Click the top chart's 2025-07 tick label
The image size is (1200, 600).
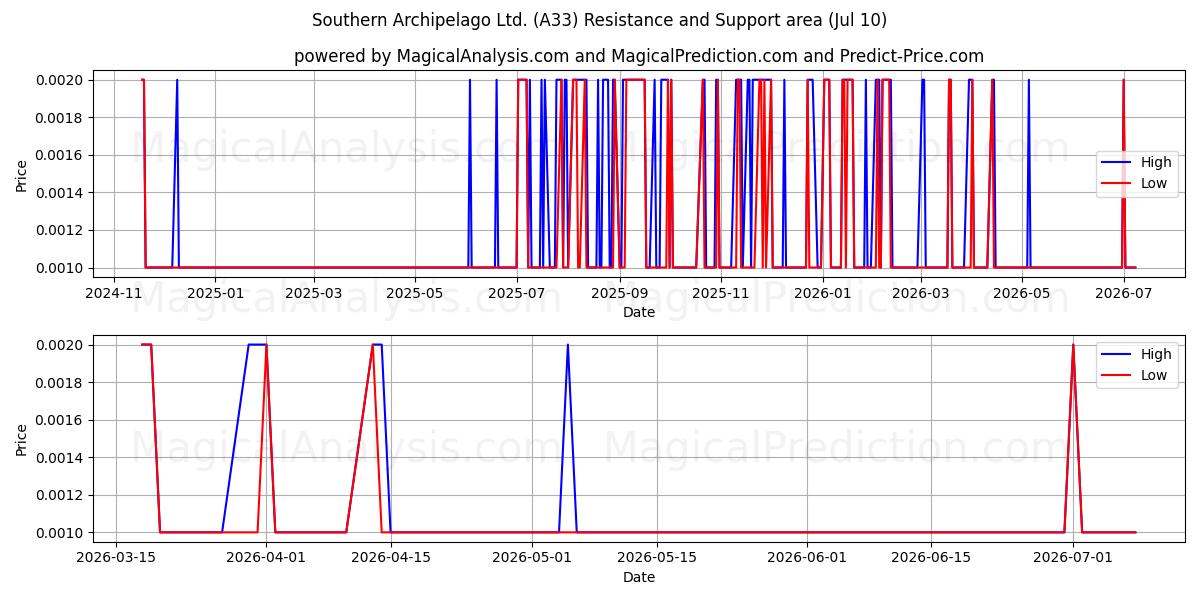click(517, 293)
